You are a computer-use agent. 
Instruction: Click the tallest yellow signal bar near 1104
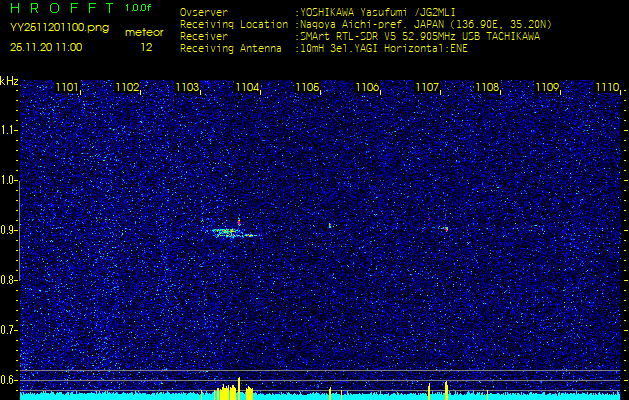coord(239,388)
